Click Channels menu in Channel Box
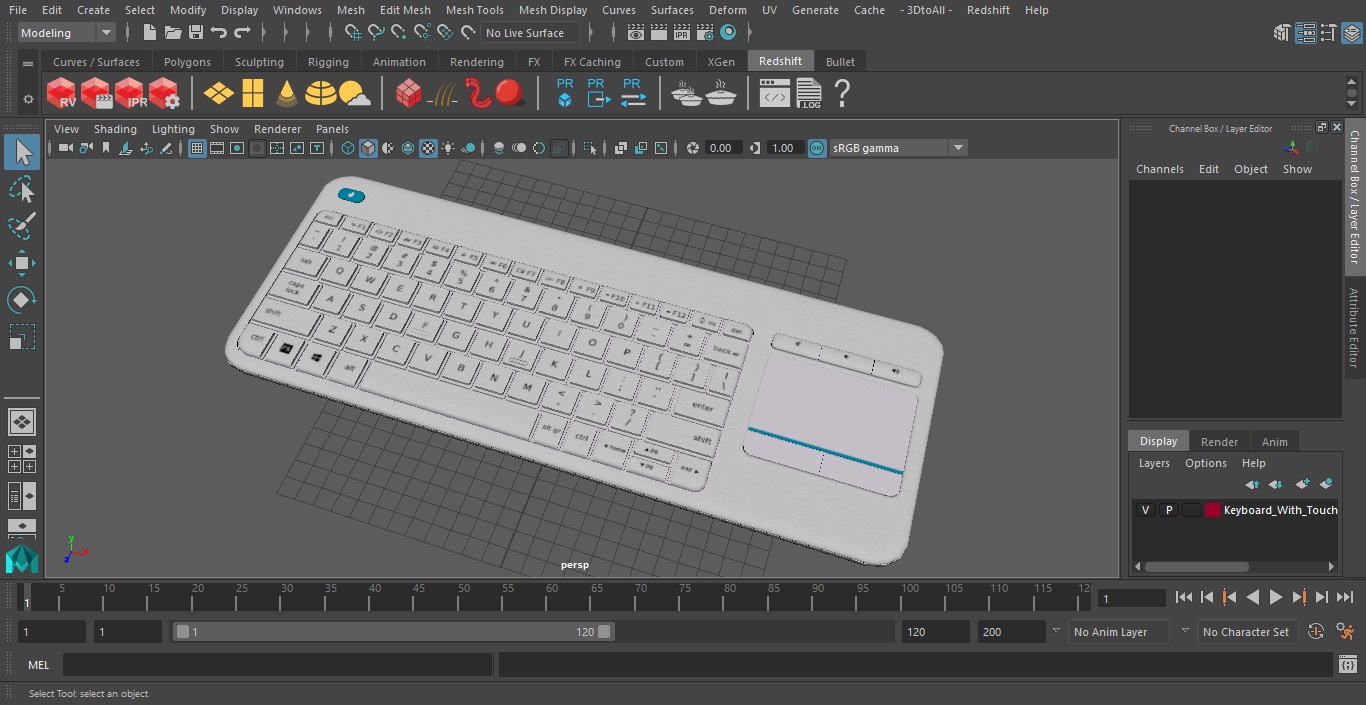The height and width of the screenshot is (705, 1366). click(1159, 169)
